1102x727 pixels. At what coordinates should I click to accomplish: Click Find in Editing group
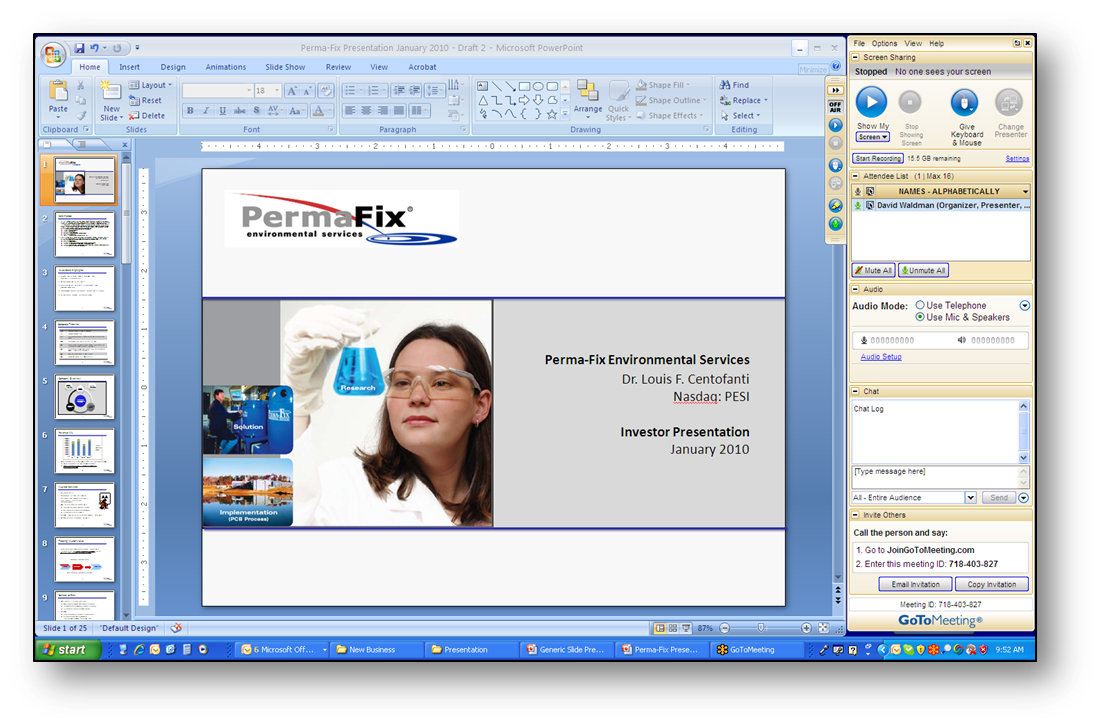click(734, 85)
